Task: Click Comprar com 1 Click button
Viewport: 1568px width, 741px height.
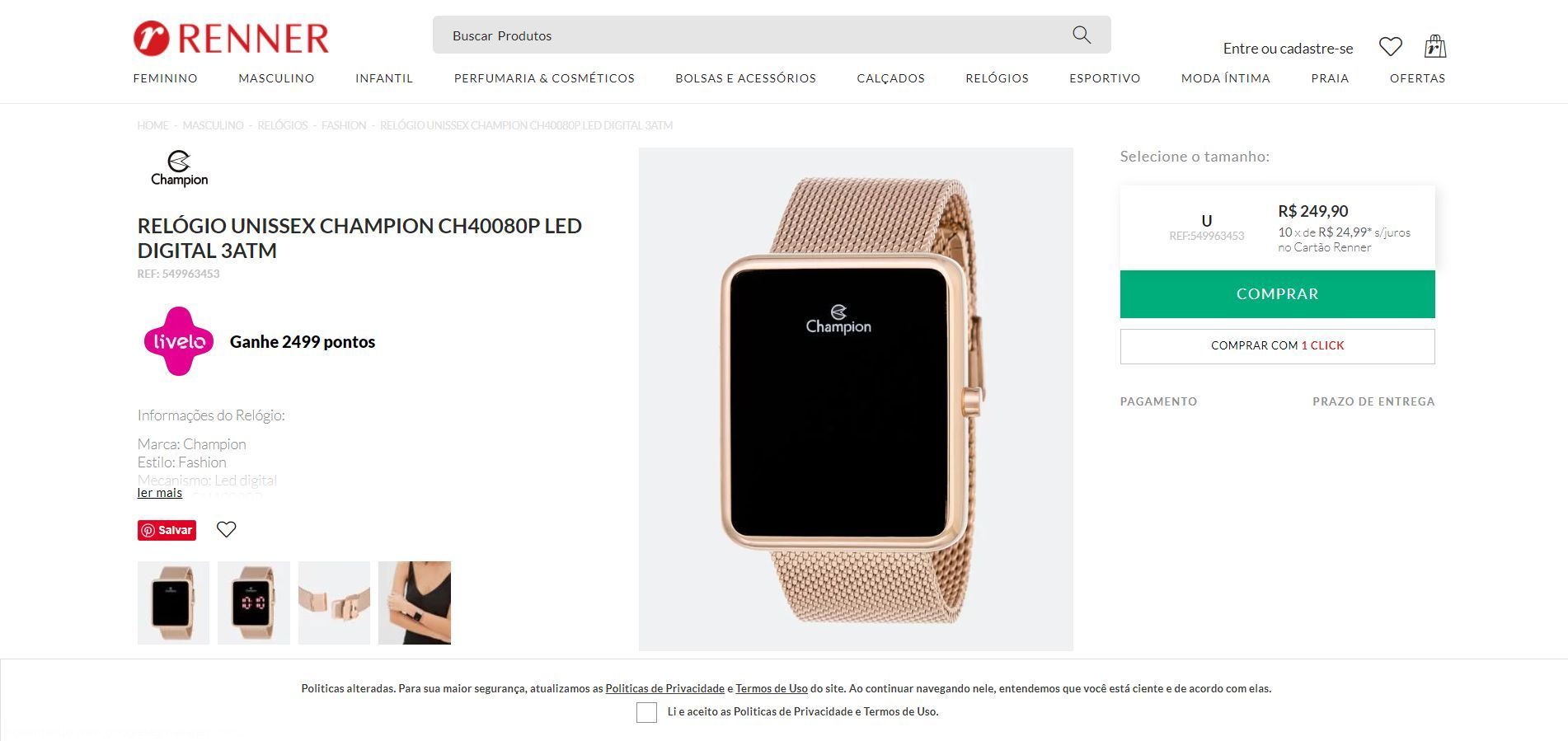Action: point(1277,346)
